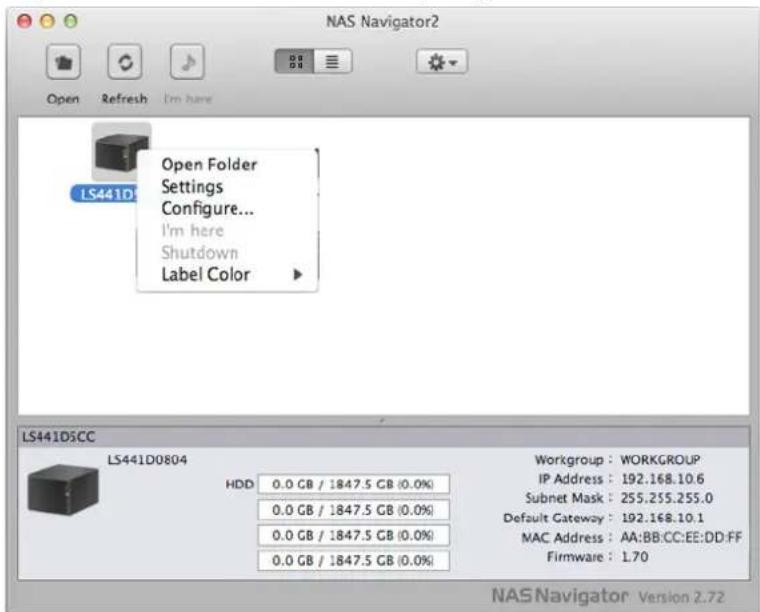This screenshot has height=612, width=760.
Task: Switch to list view
Action: click(332, 62)
